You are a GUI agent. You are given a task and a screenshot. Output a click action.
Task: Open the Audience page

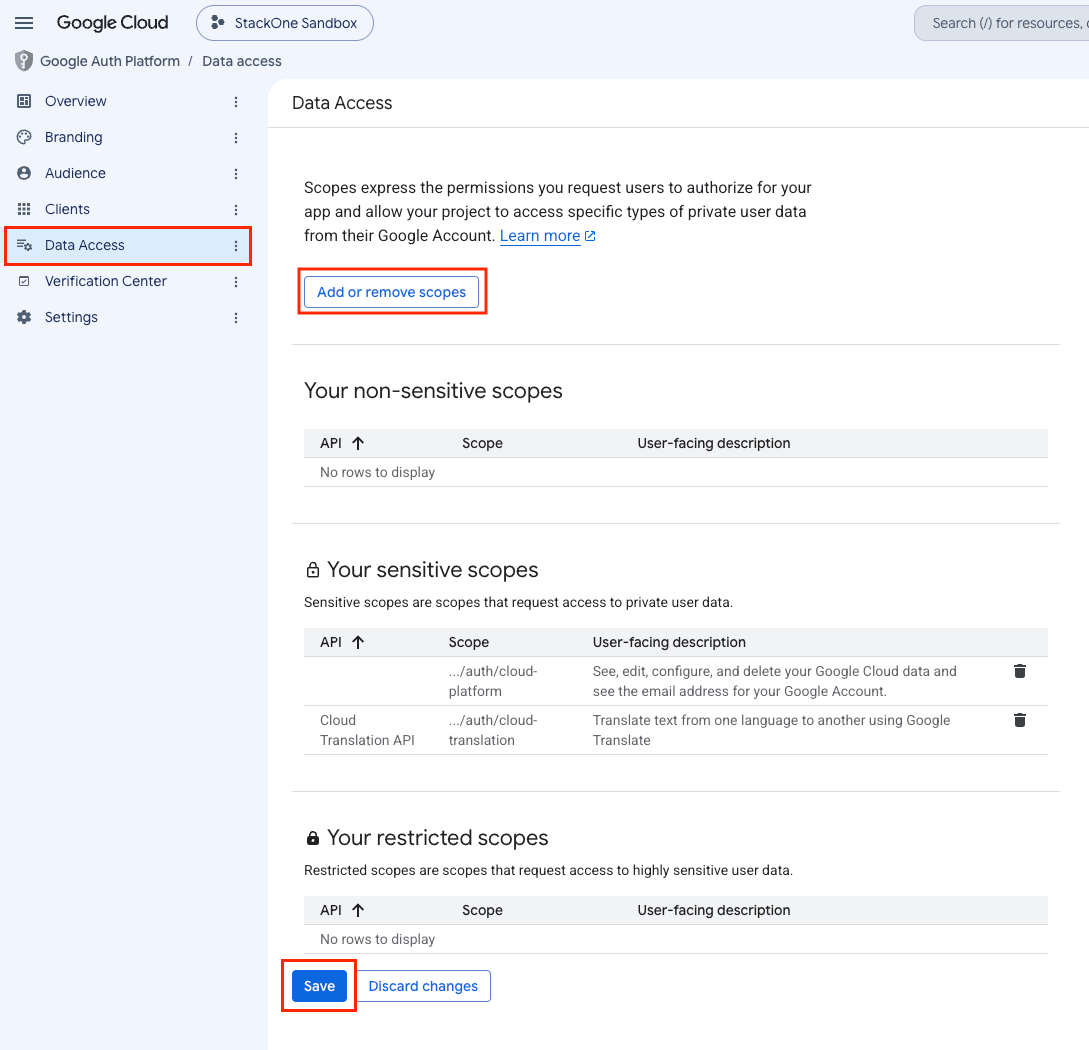click(75, 174)
